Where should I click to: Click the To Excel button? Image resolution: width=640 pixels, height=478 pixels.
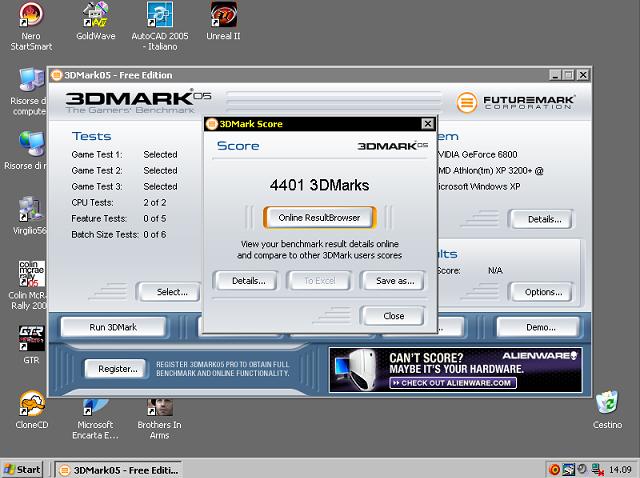pos(320,281)
